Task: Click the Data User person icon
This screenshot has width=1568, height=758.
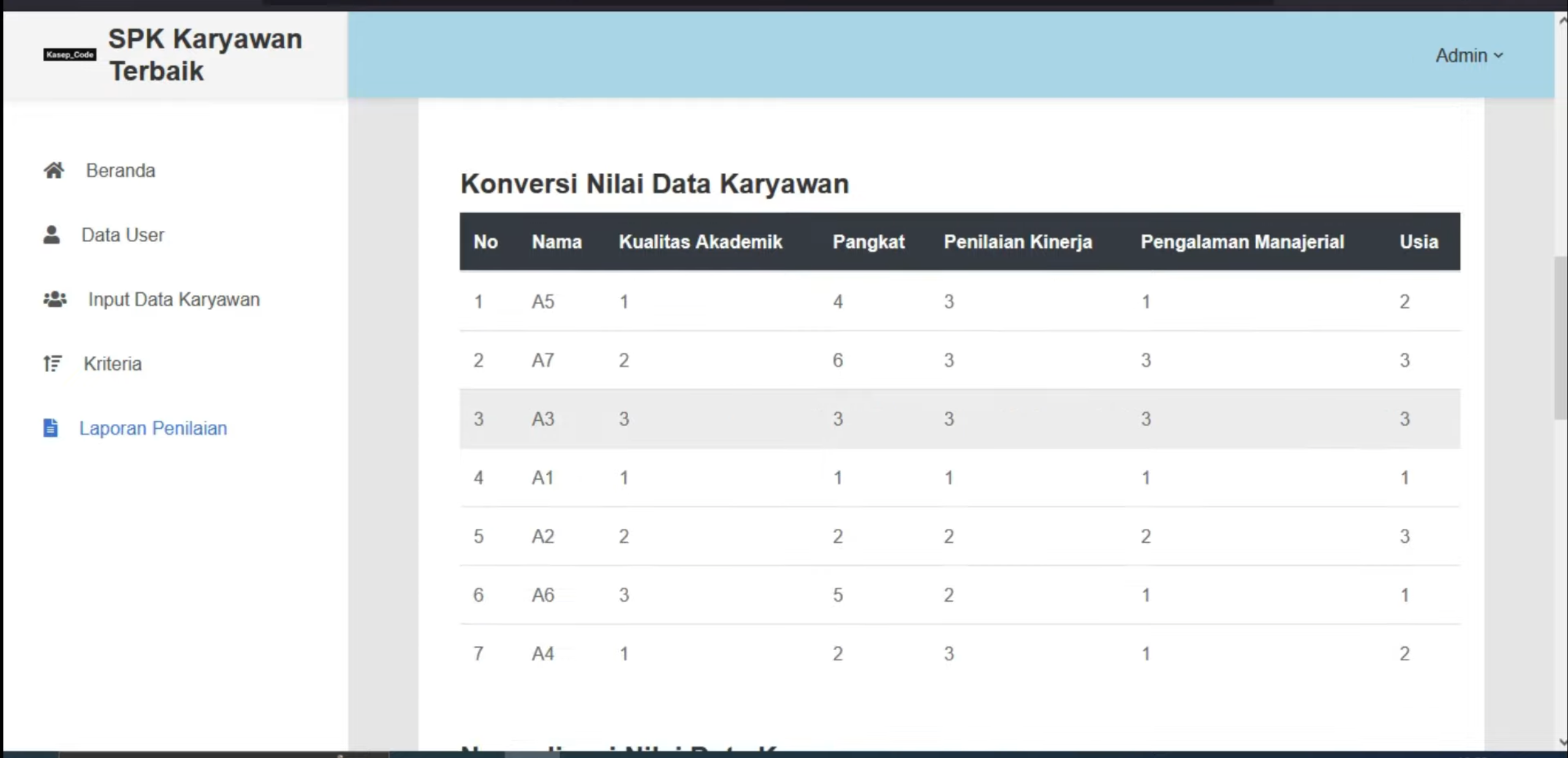Action: (52, 235)
